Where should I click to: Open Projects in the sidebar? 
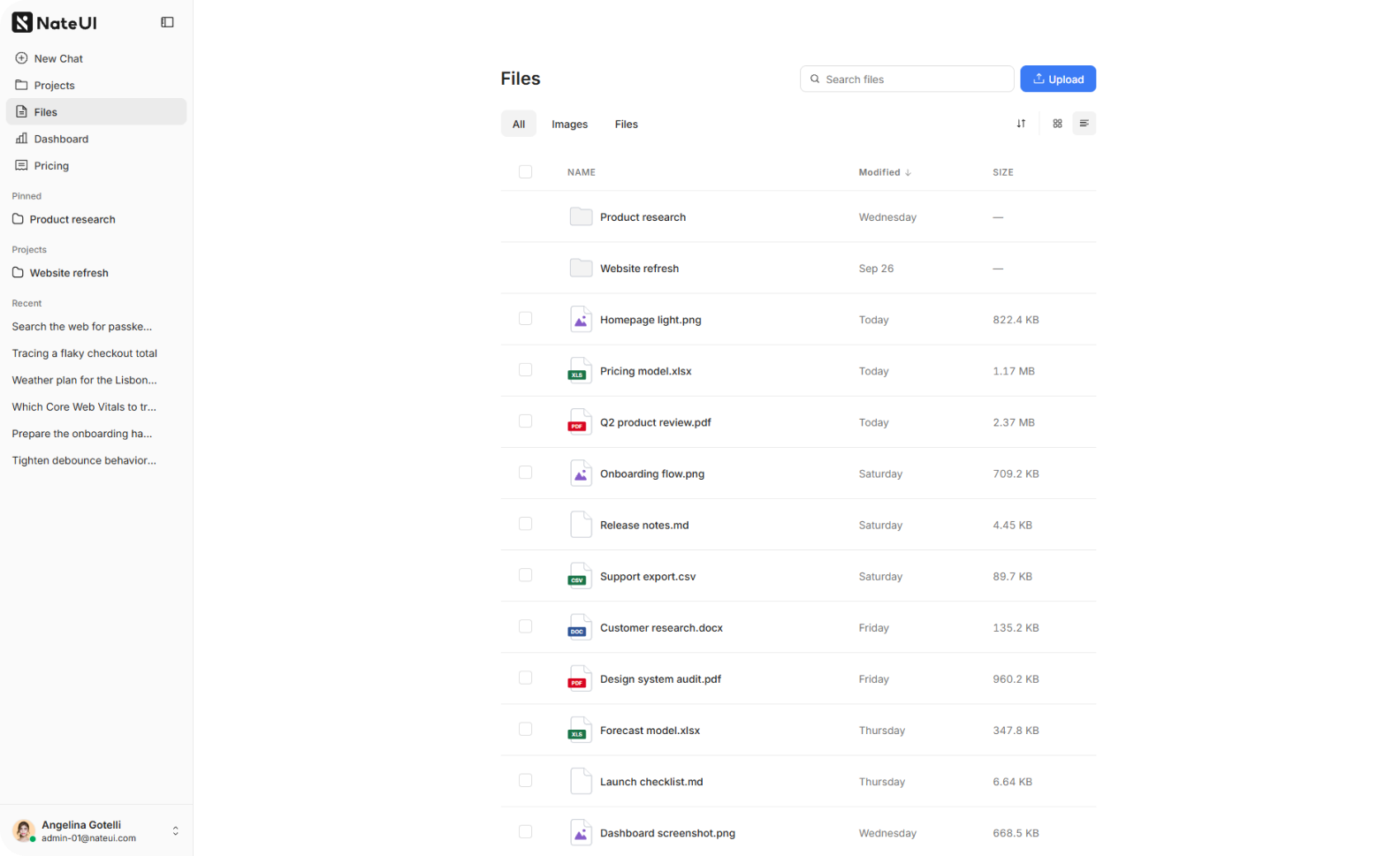[x=96, y=85]
